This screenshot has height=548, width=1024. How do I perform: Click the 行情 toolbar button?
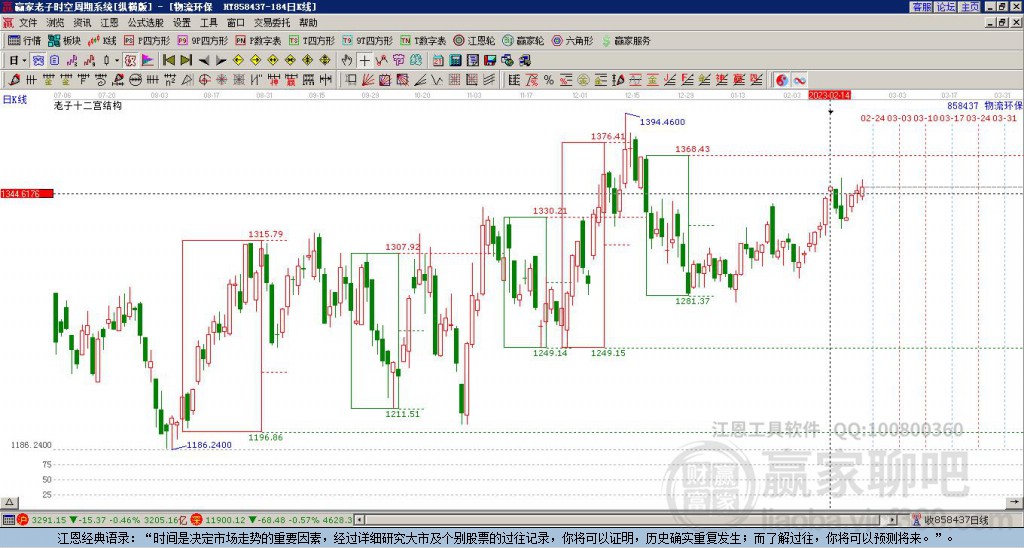[25, 40]
